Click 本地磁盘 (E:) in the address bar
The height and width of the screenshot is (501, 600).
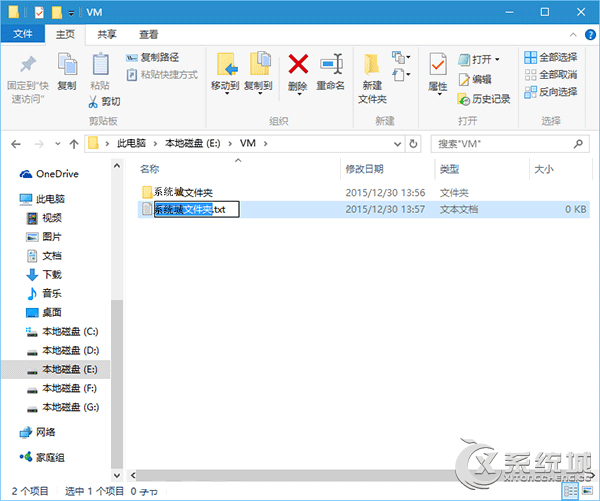coord(192,144)
